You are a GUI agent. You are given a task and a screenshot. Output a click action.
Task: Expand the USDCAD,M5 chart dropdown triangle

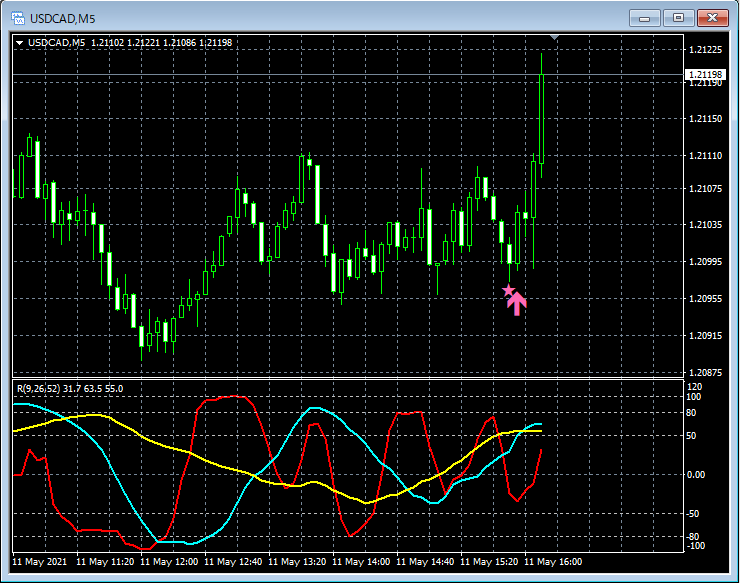click(x=19, y=43)
